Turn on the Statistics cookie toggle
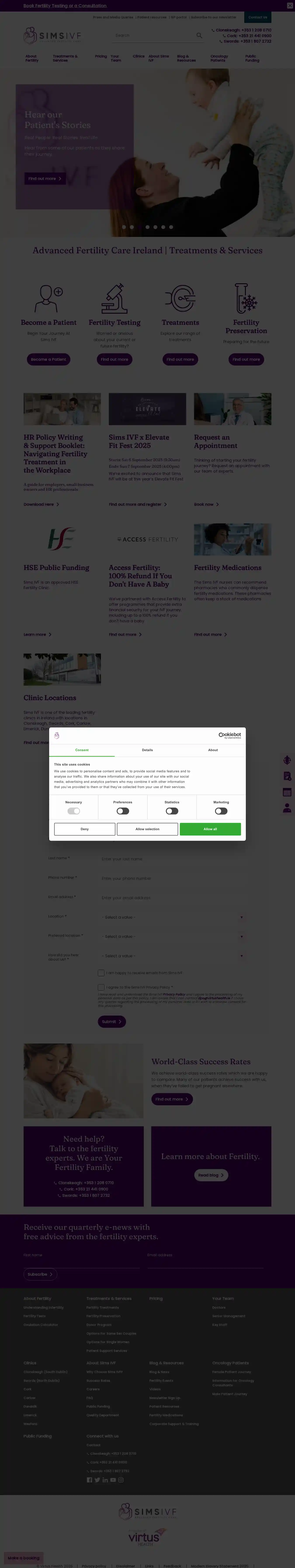295x1568 pixels. pos(172,811)
